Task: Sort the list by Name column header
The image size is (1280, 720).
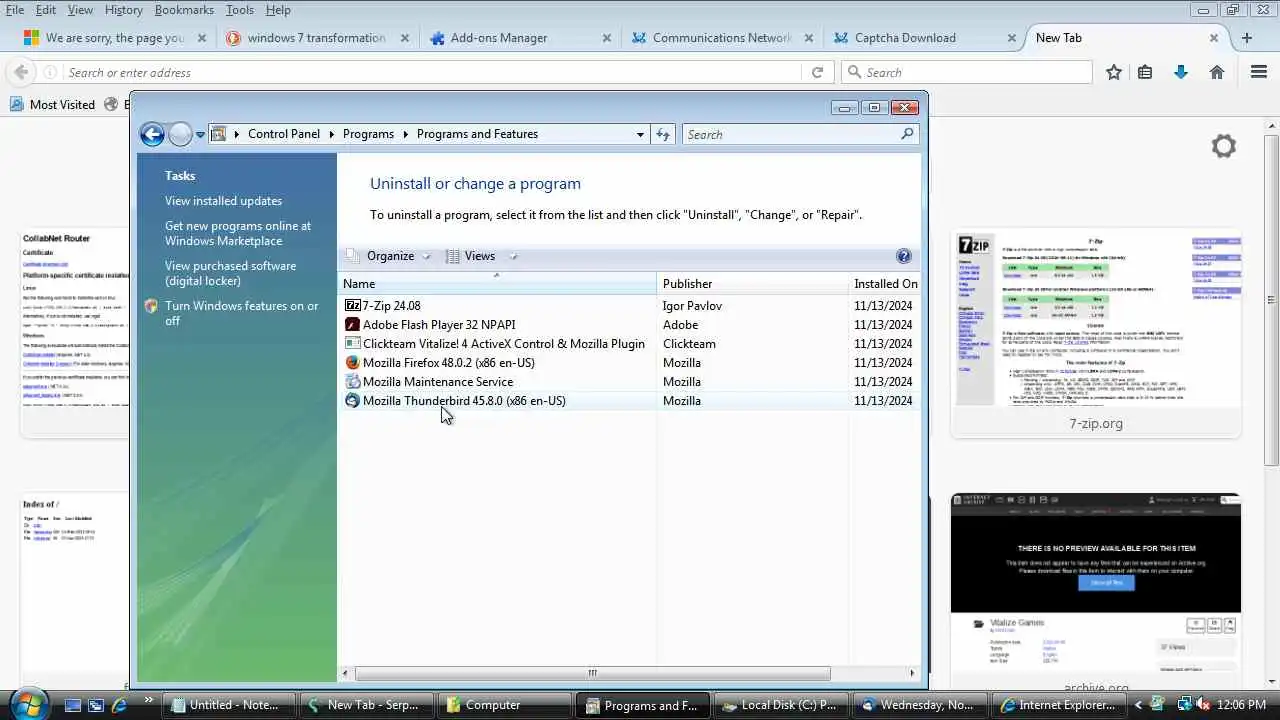Action: click(x=499, y=284)
